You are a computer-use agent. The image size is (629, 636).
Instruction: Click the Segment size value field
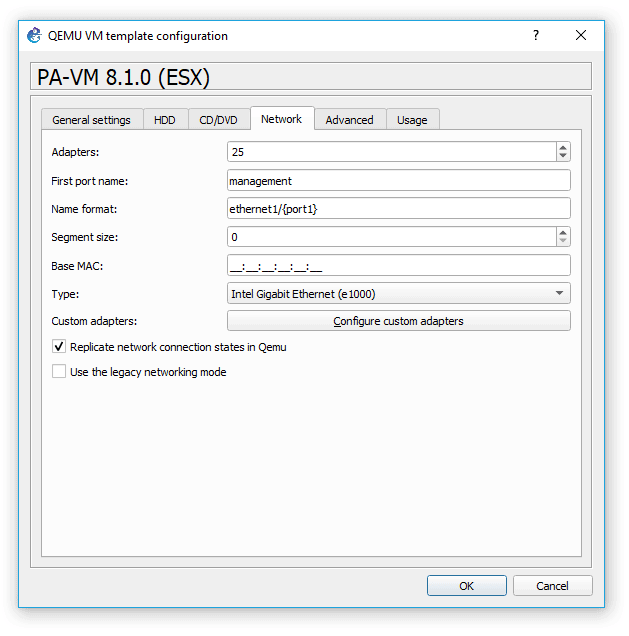click(x=392, y=237)
